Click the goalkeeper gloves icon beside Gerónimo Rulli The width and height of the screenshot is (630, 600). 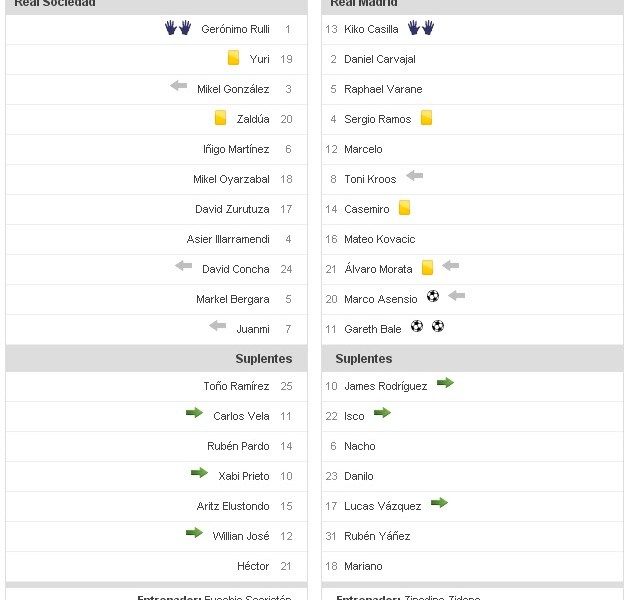[177, 28]
